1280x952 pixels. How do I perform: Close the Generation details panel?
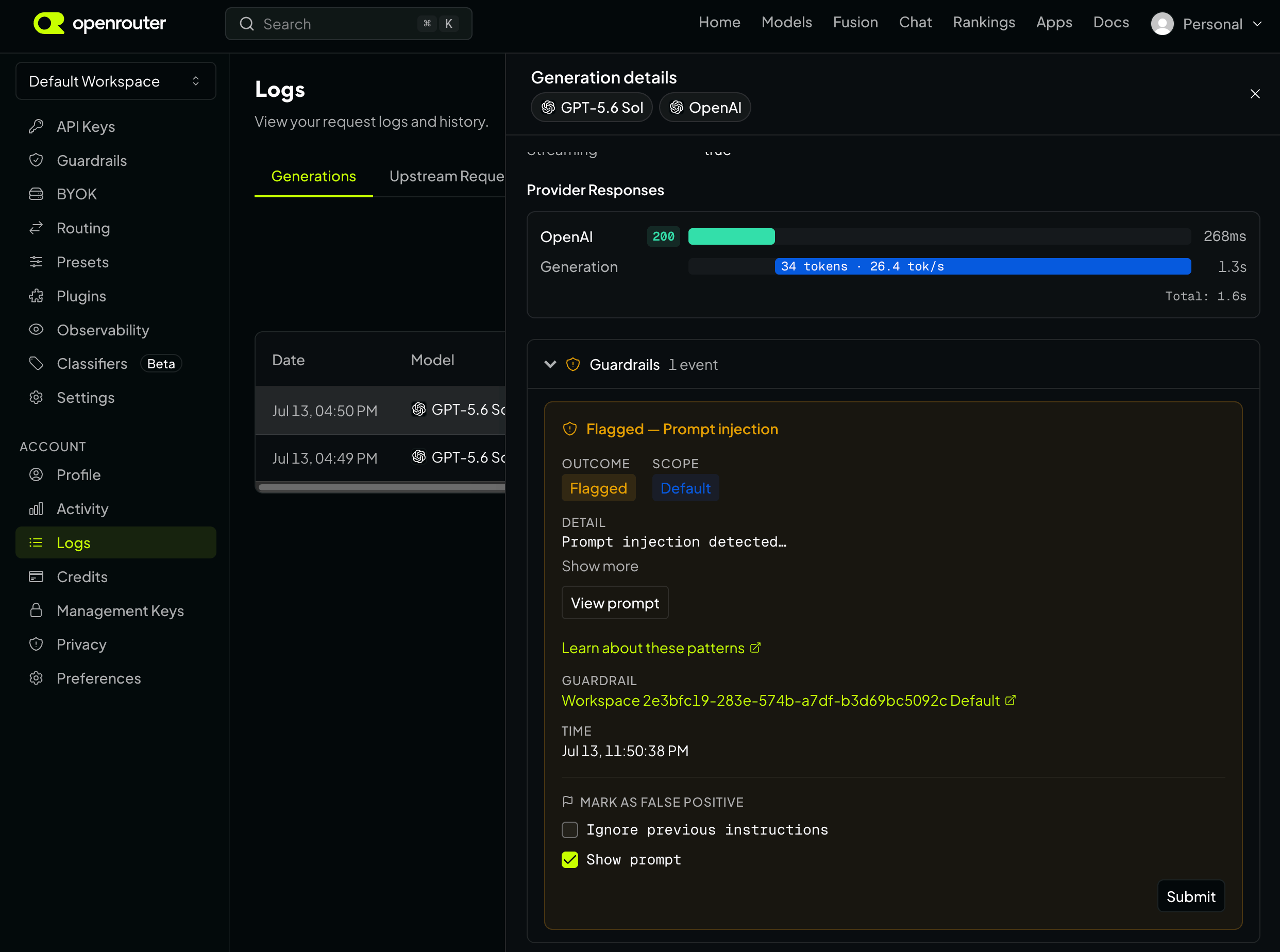pyautogui.click(x=1255, y=94)
